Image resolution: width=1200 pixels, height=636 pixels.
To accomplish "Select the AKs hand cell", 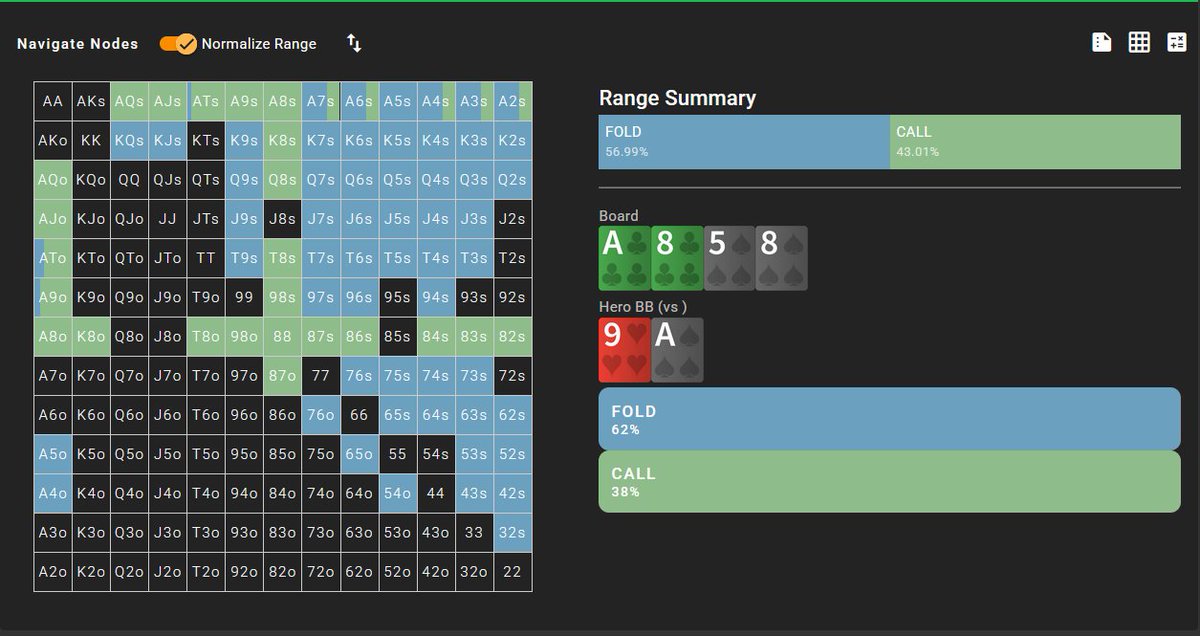I will point(91,101).
